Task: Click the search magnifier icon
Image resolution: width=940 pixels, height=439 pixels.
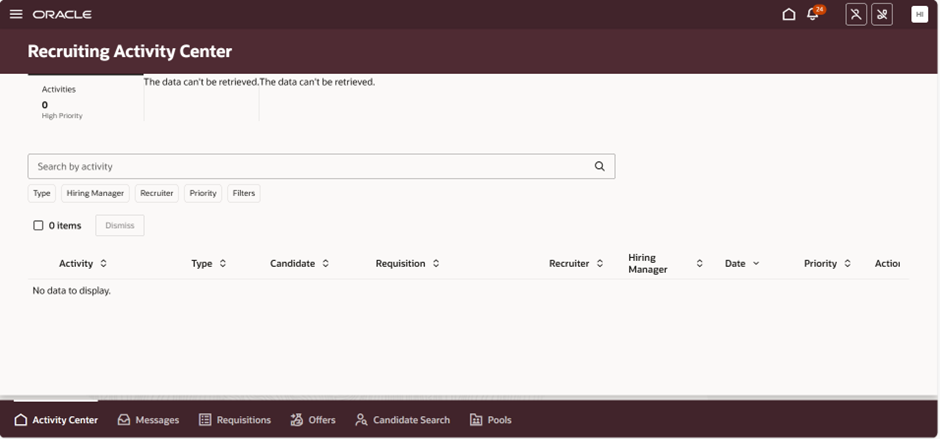Action: coord(599,167)
